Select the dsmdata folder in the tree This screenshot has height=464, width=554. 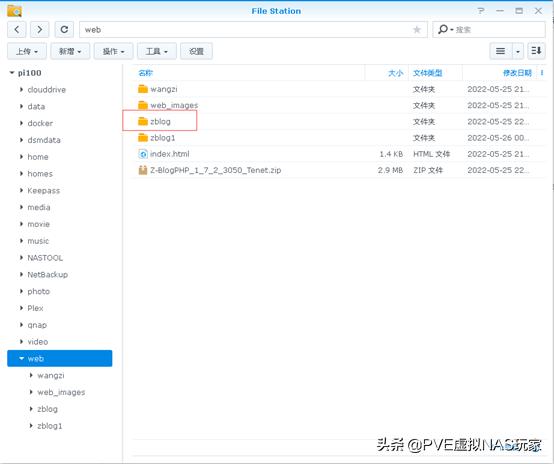pyautogui.click(x=44, y=140)
